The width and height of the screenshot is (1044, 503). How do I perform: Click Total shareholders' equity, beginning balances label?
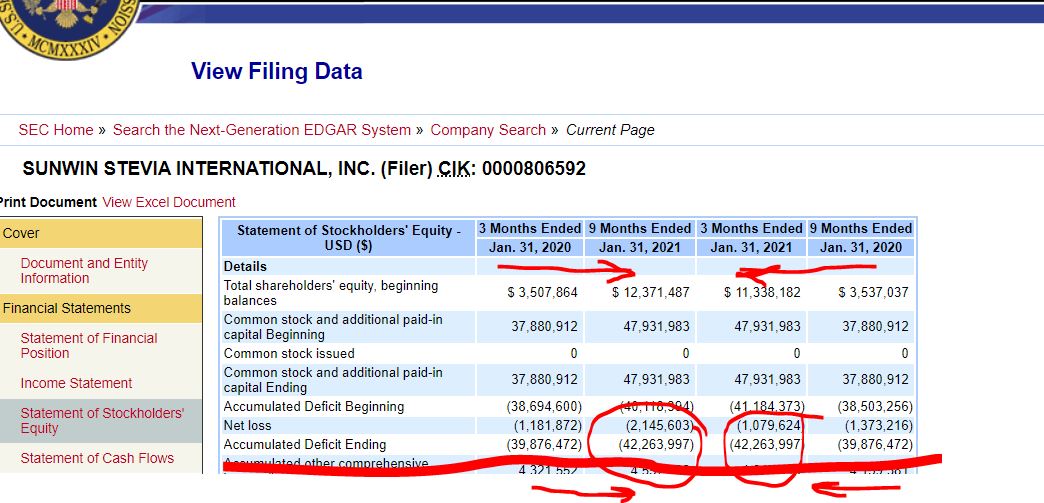click(331, 293)
